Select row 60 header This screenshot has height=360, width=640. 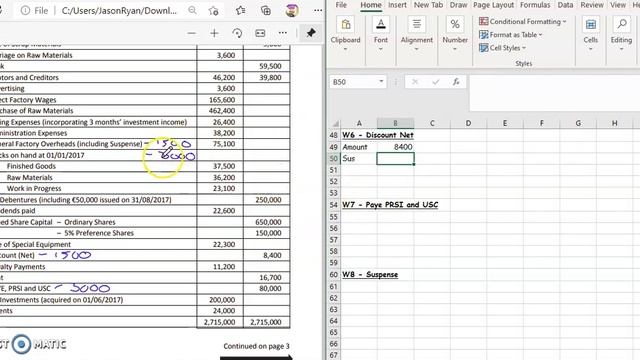tap(334, 275)
